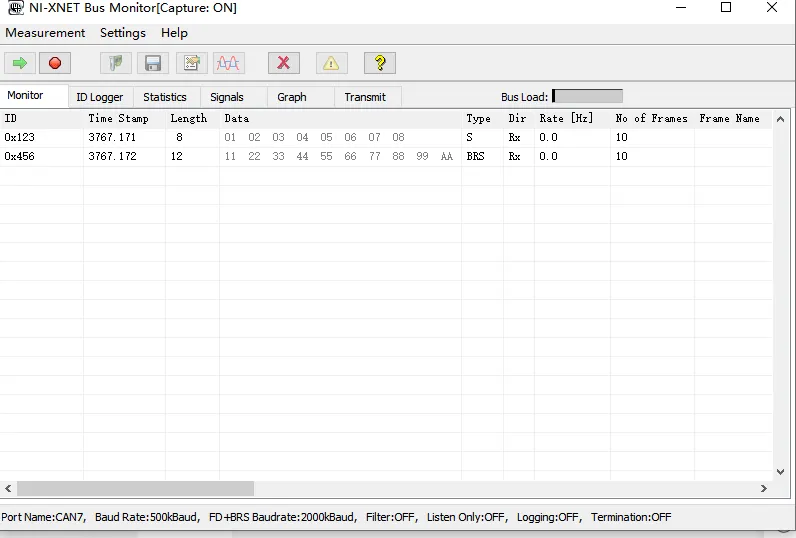Image resolution: width=796 pixels, height=538 pixels.
Task: Click the red circle Stop toolbar icon
Action: (x=55, y=63)
